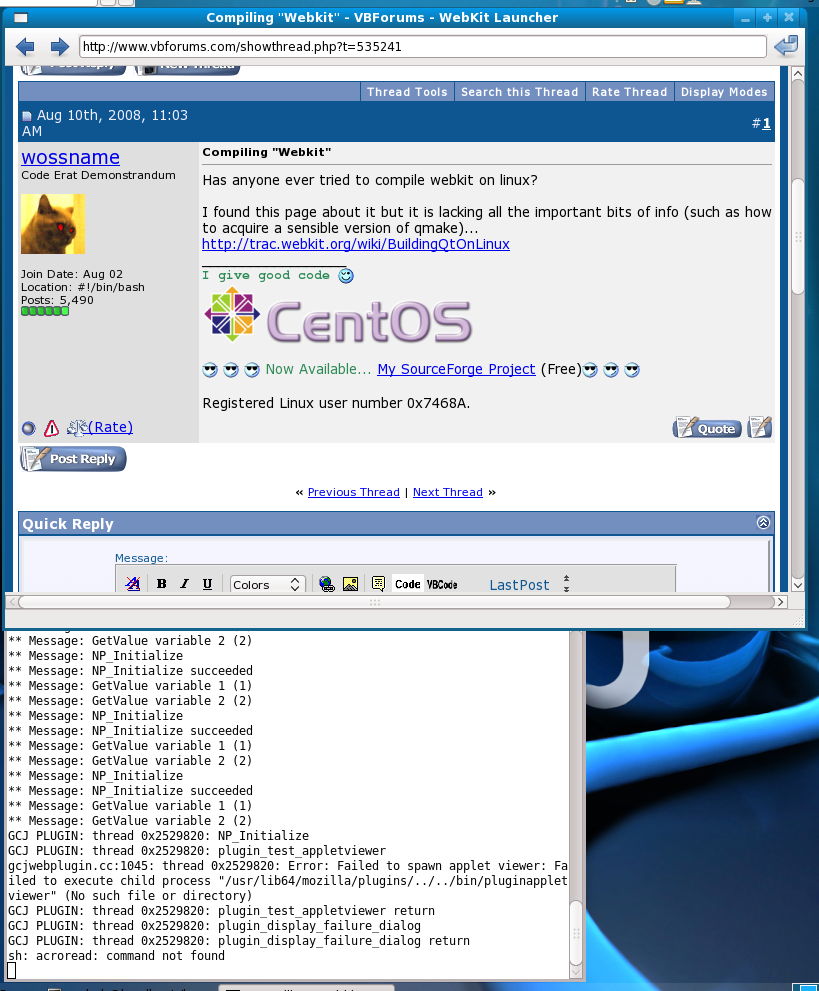Click the LastPost link in editor toolbar
819x991 pixels.
tap(519, 585)
